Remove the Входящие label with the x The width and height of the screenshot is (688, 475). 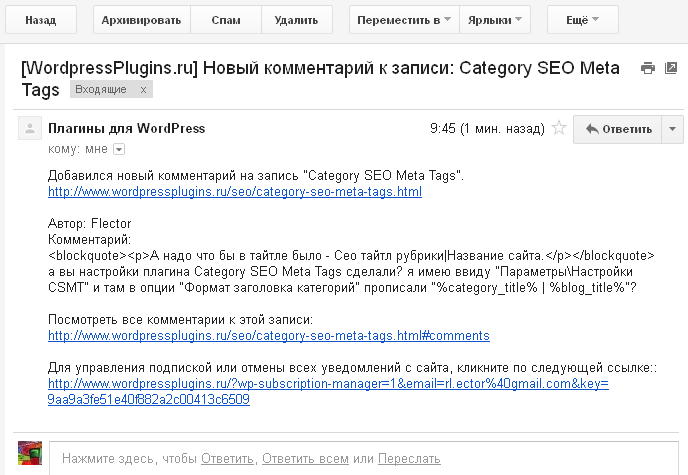[x=143, y=90]
